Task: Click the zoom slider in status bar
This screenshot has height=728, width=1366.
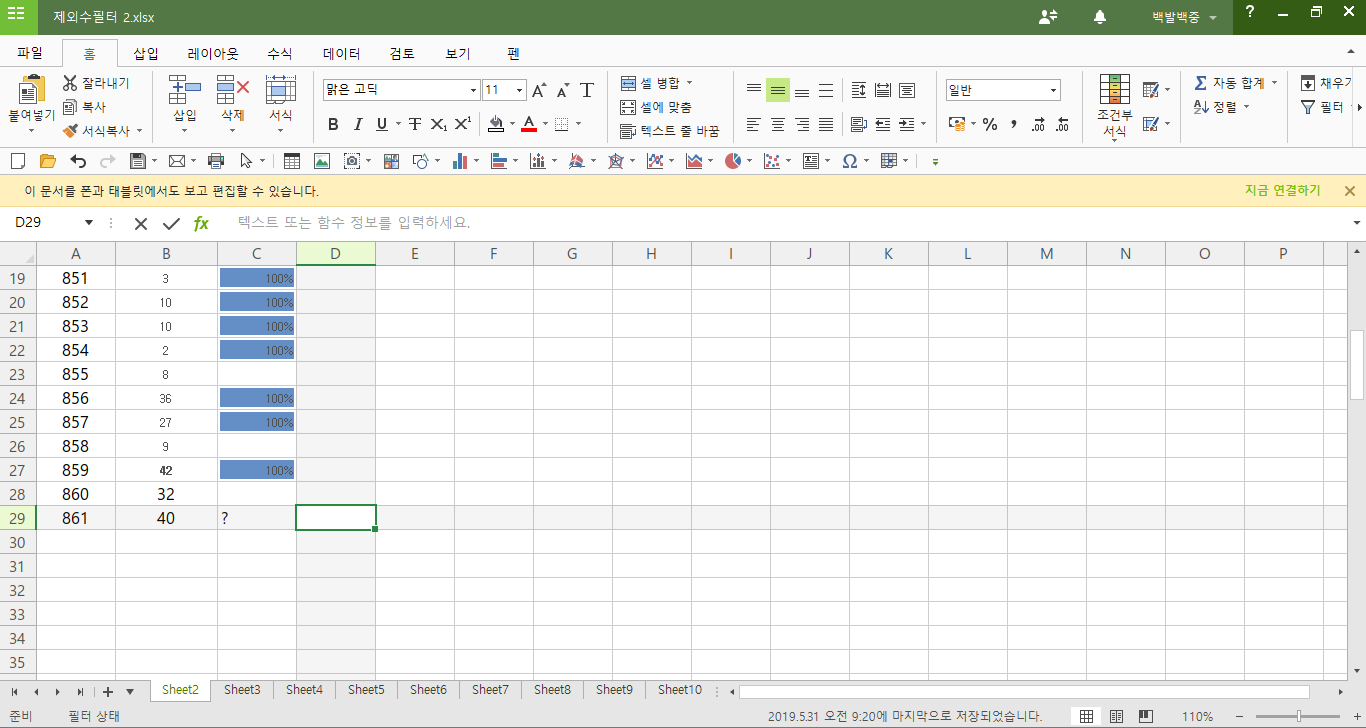Action: (x=1298, y=716)
